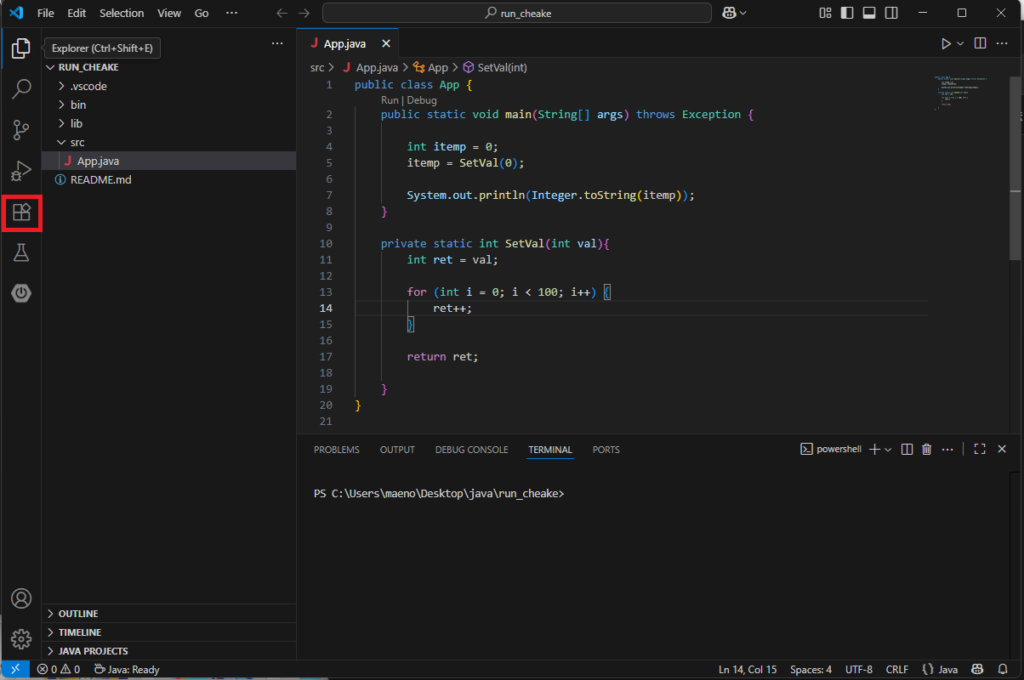Click the remote window indicator in status bar
This screenshot has width=1024, height=680.
click(x=15, y=670)
